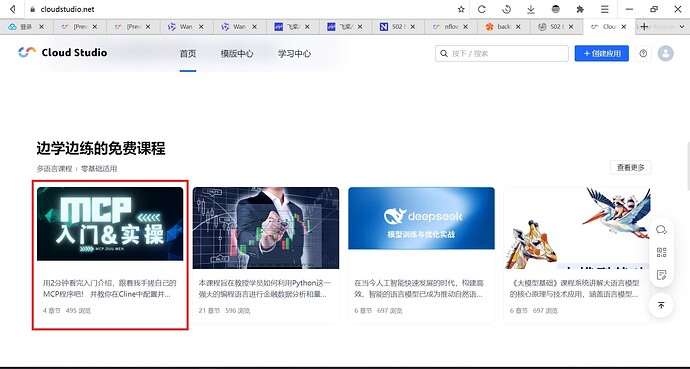Viewport: 690px width, 369px height.
Task: Go back using the browser back arrow
Action: pos(13,9)
